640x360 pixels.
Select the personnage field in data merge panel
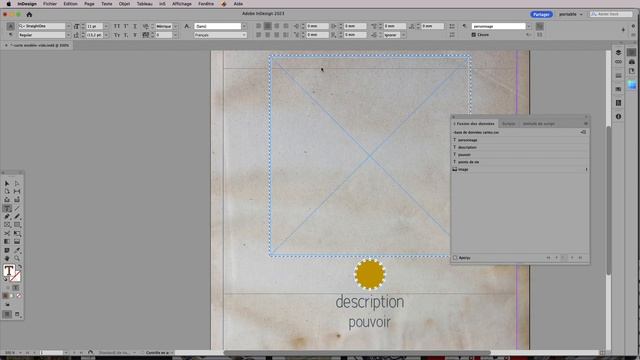click(520, 140)
